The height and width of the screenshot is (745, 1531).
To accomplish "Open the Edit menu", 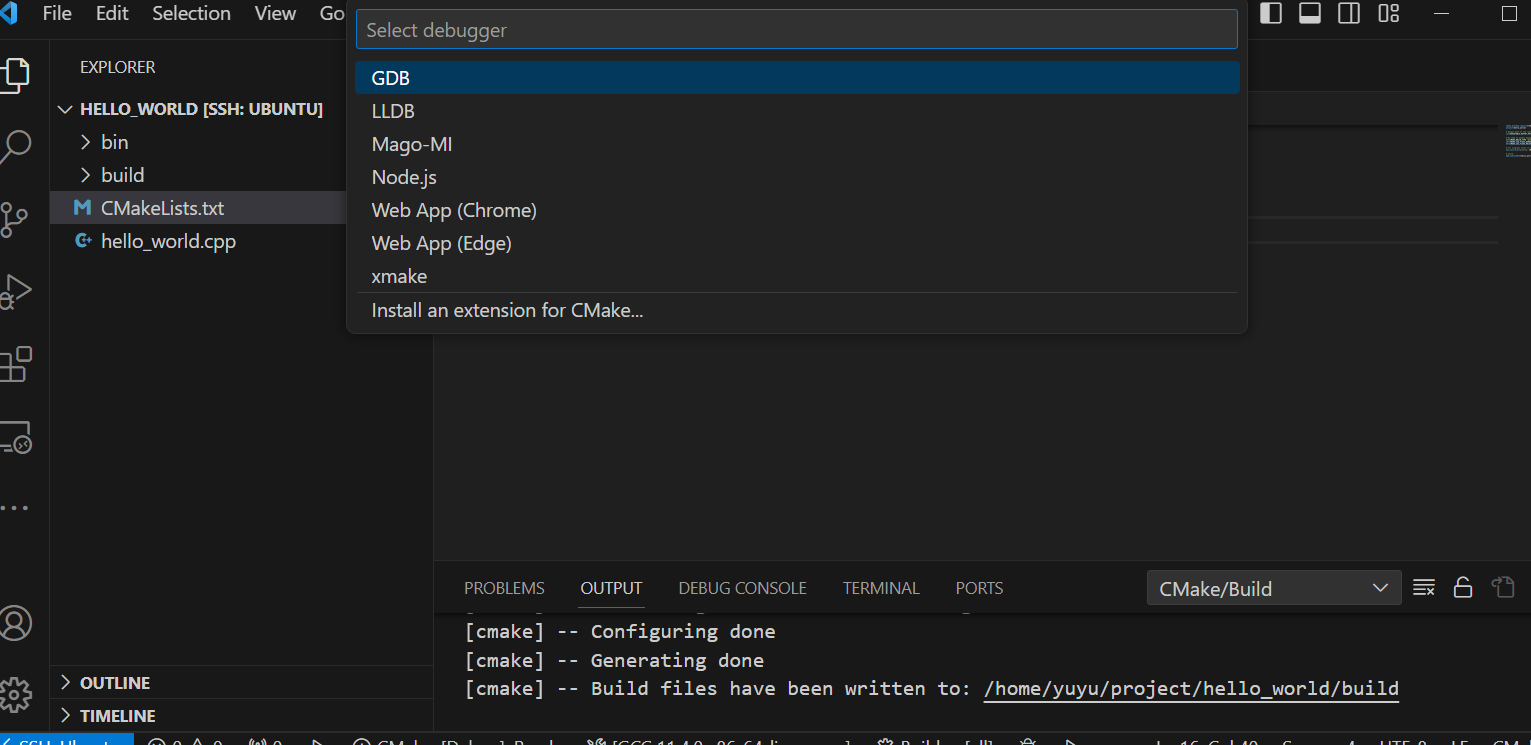I will click(112, 13).
